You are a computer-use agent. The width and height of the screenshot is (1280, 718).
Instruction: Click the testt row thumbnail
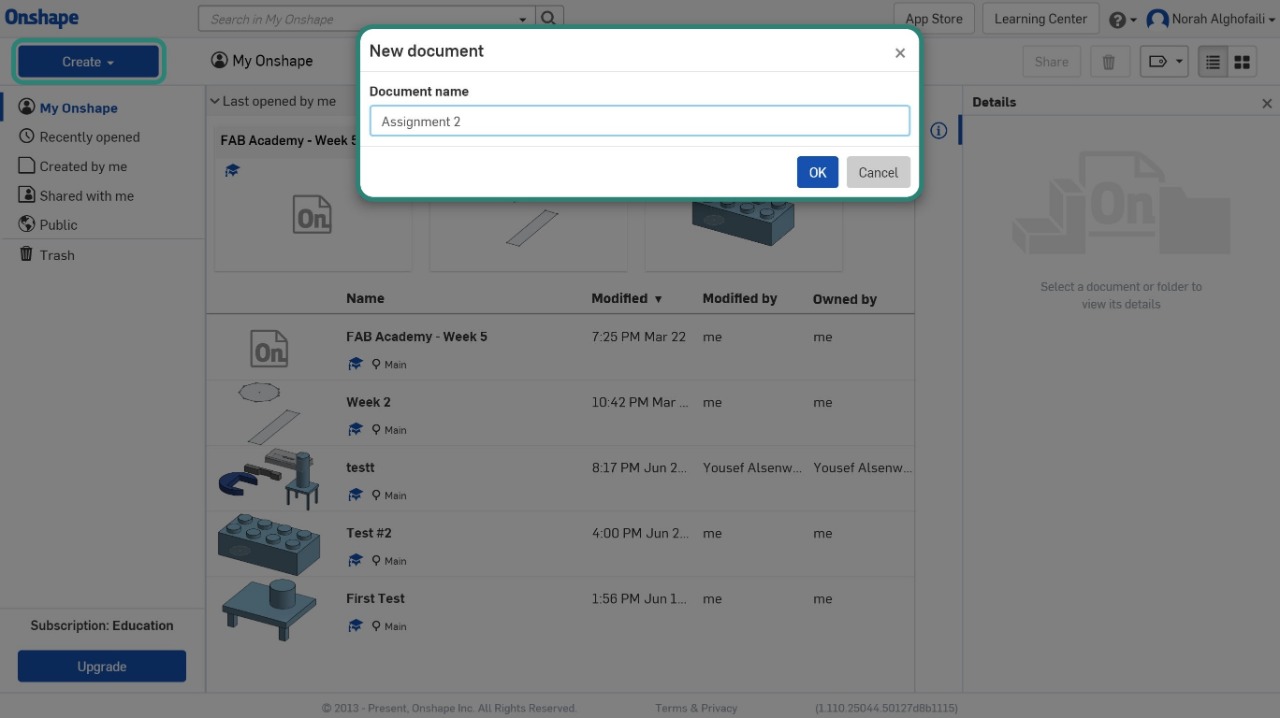click(x=269, y=479)
